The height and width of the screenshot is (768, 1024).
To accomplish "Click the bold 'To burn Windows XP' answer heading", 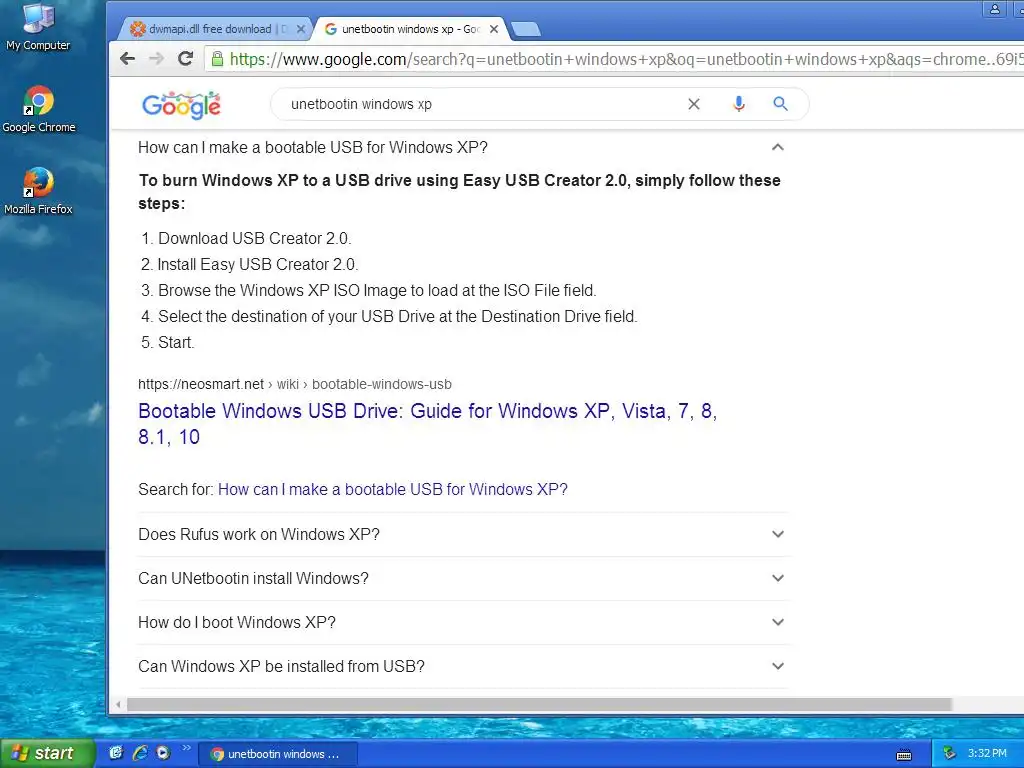I will coord(459,192).
